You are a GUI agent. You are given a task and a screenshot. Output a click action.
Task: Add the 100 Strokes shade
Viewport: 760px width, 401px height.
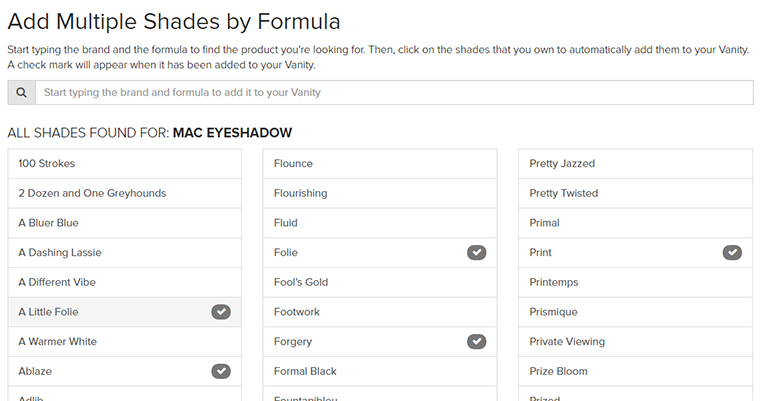tap(125, 164)
